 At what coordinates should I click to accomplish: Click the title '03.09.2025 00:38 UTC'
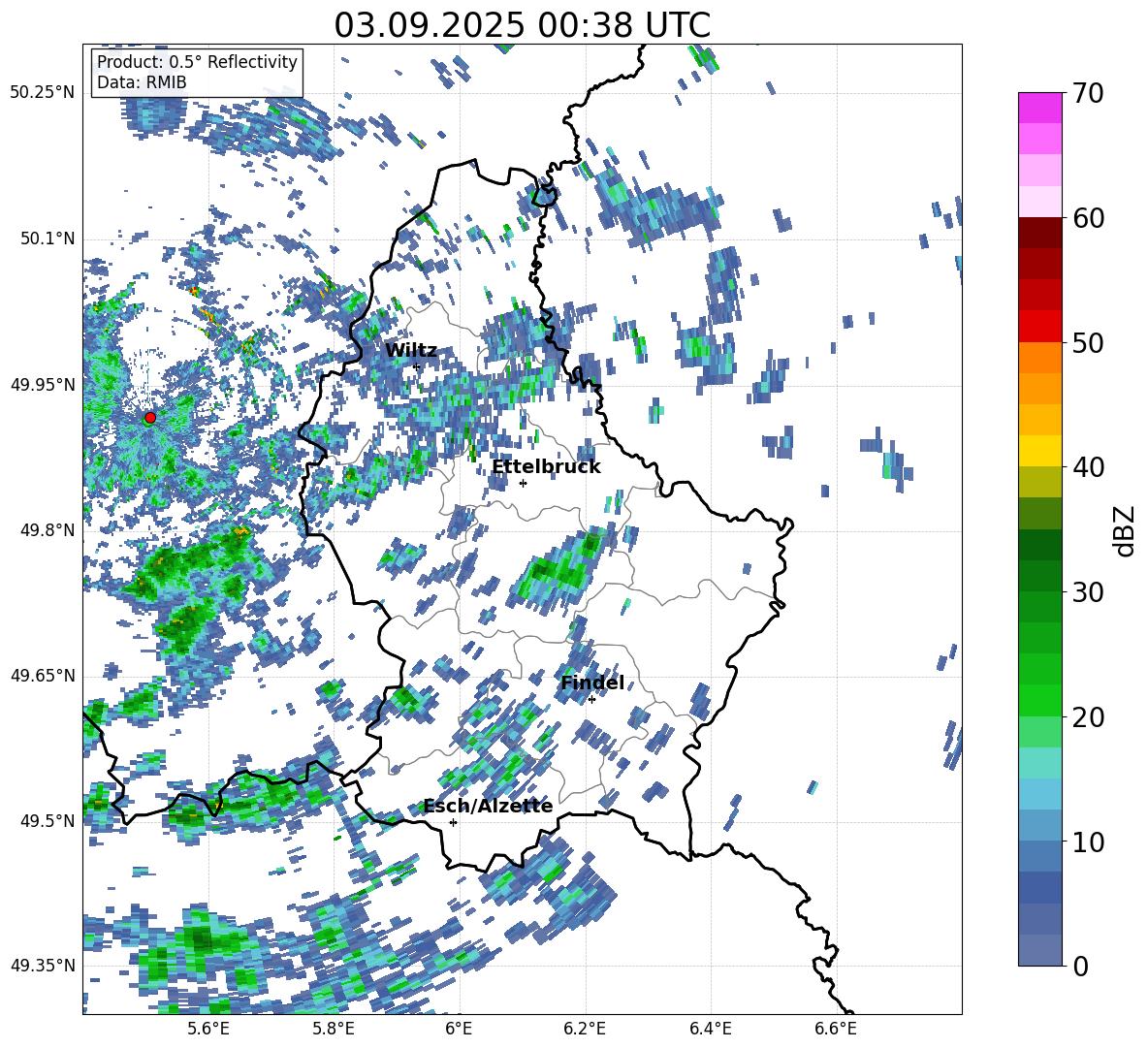point(522,25)
